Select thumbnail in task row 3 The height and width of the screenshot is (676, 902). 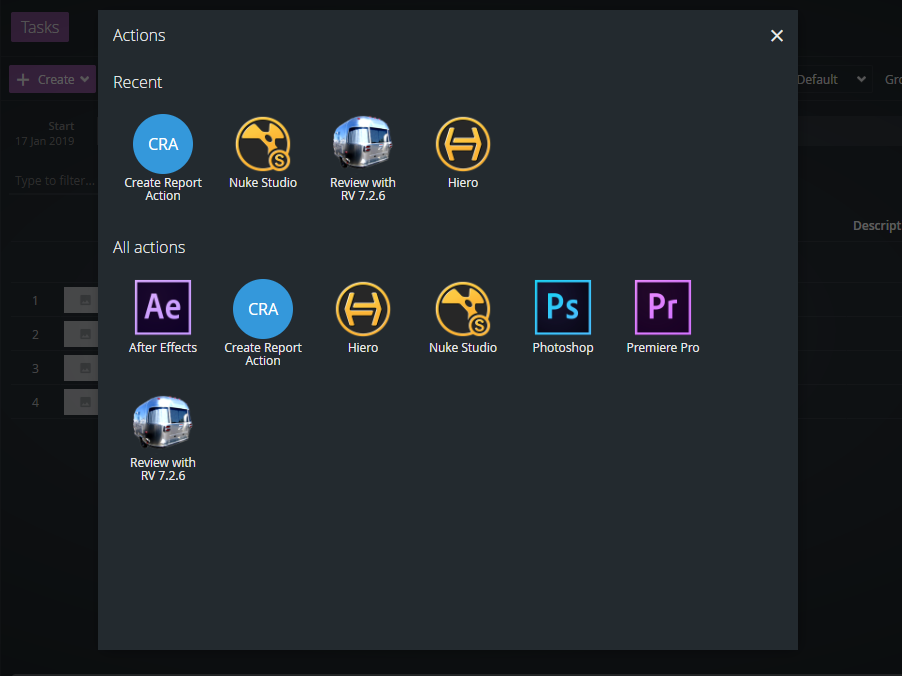pos(81,368)
